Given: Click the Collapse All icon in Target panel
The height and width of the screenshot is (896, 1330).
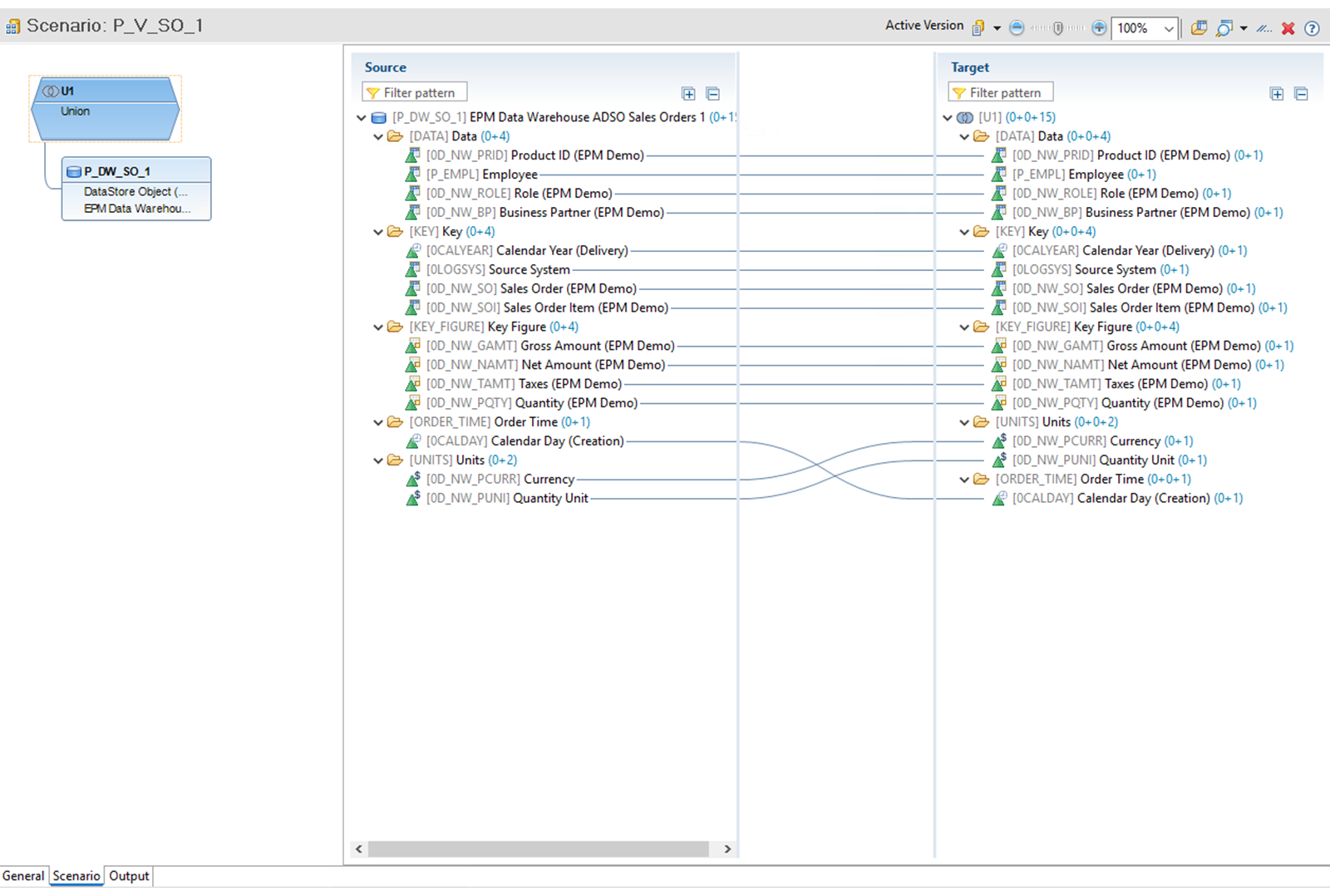Looking at the screenshot, I should [1302, 94].
